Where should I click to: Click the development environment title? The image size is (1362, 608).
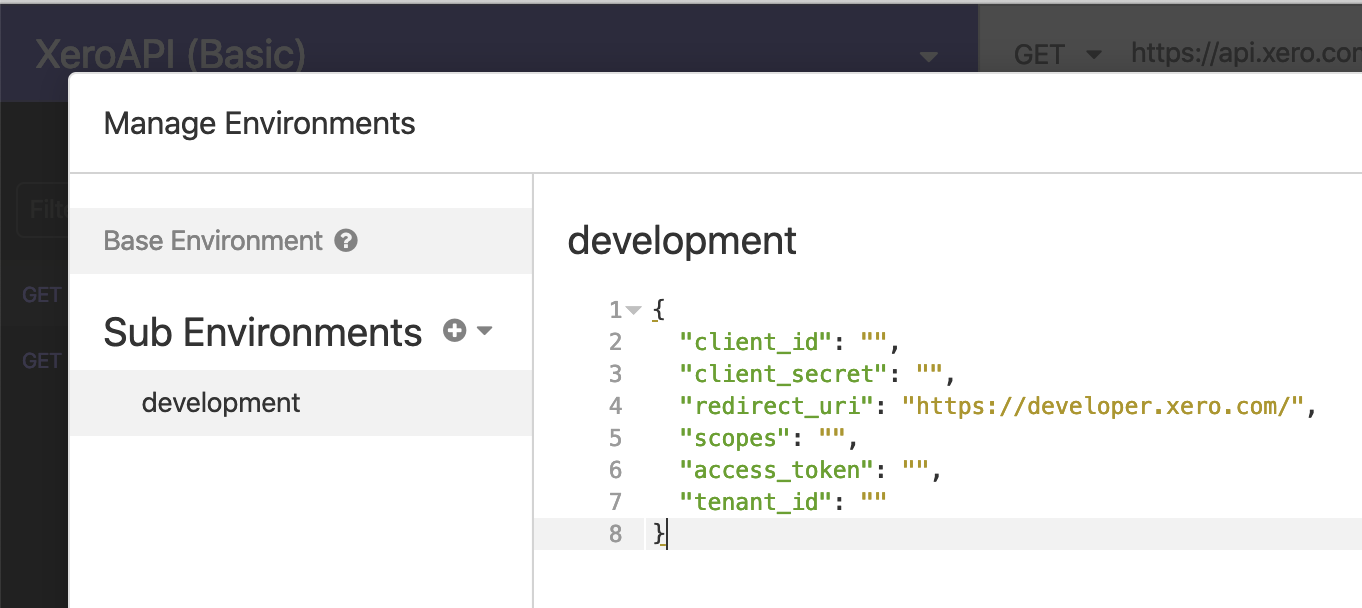coord(682,241)
